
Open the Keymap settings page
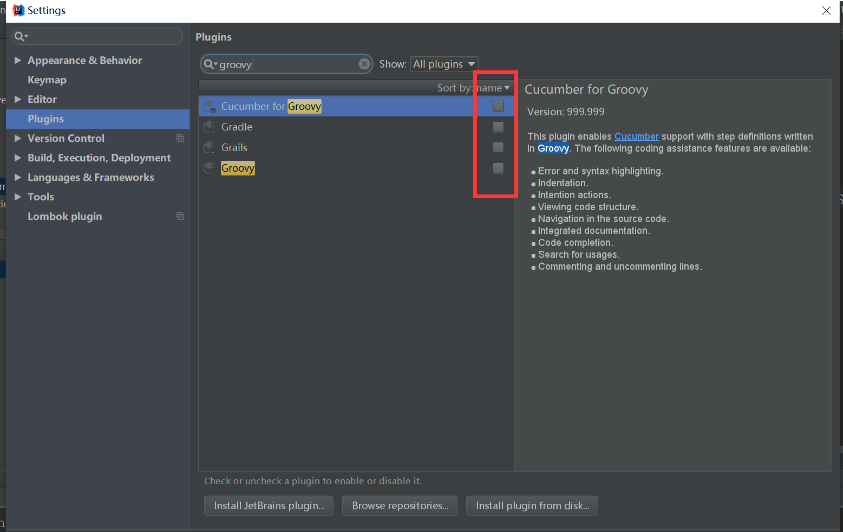coord(47,80)
